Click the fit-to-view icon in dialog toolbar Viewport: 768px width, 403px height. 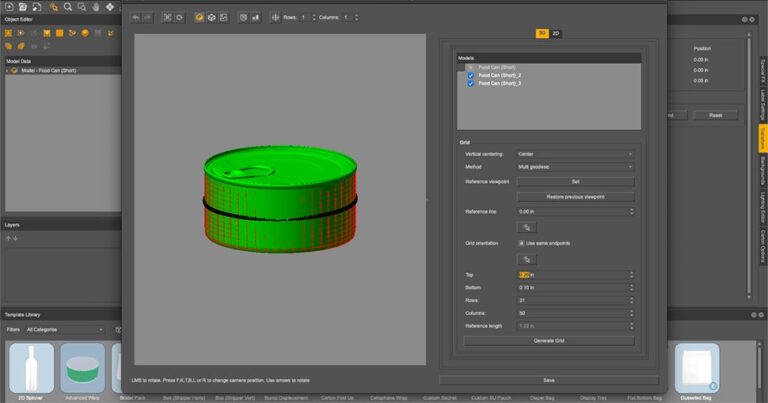[168, 17]
